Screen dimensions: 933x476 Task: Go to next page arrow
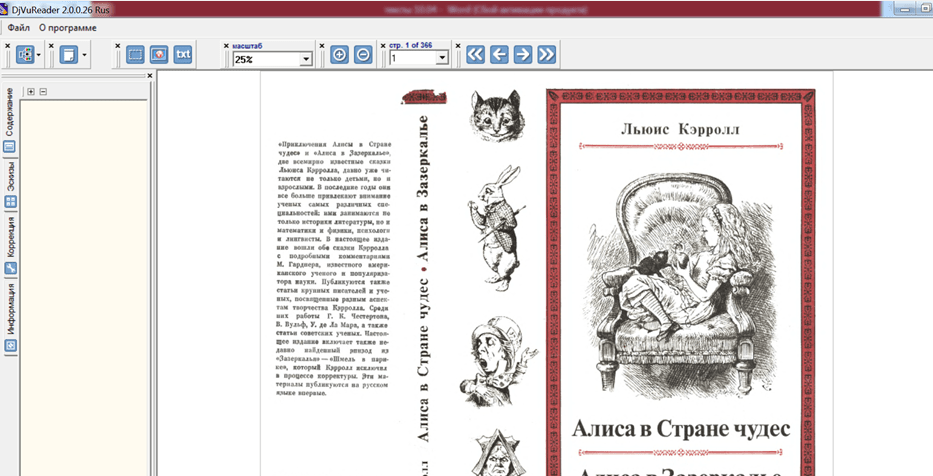pos(522,55)
